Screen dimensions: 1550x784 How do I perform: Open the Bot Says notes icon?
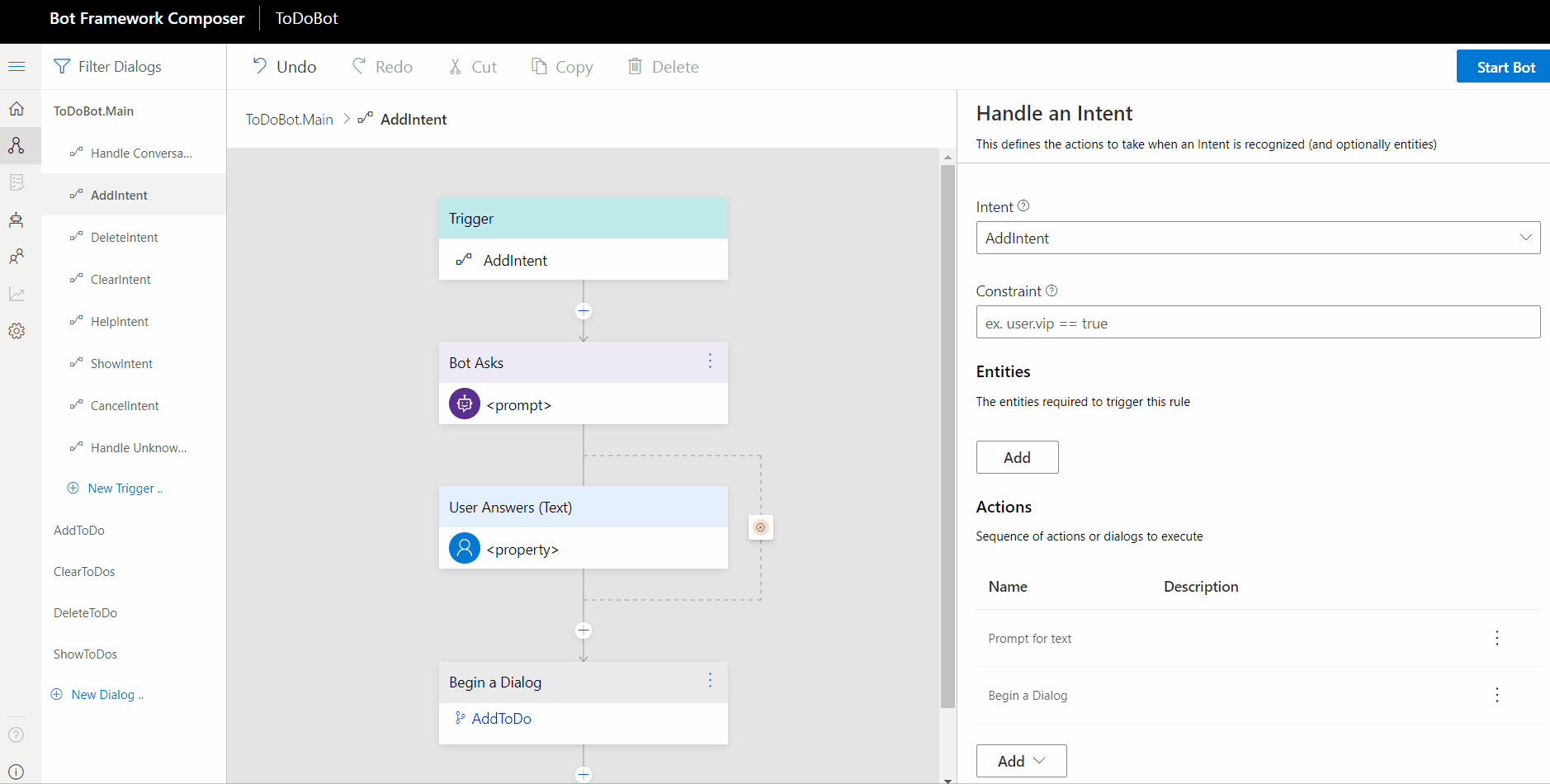click(17, 182)
